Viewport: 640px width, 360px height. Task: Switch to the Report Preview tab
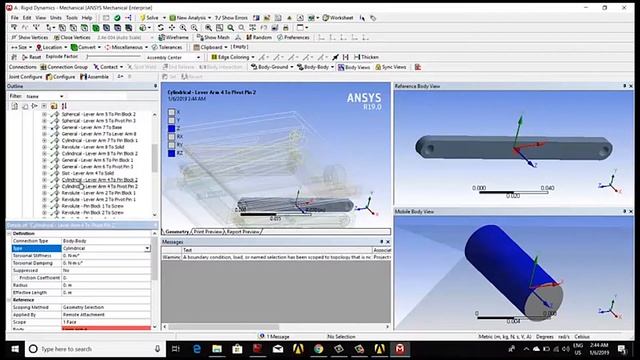tap(242, 232)
